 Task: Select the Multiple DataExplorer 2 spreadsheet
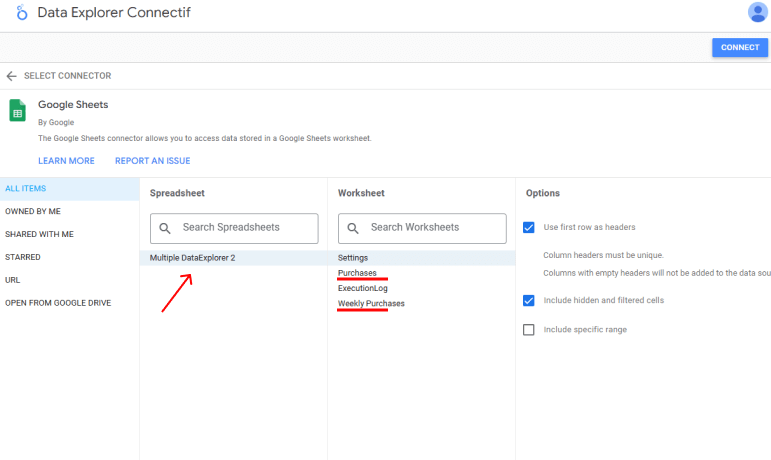(x=193, y=258)
